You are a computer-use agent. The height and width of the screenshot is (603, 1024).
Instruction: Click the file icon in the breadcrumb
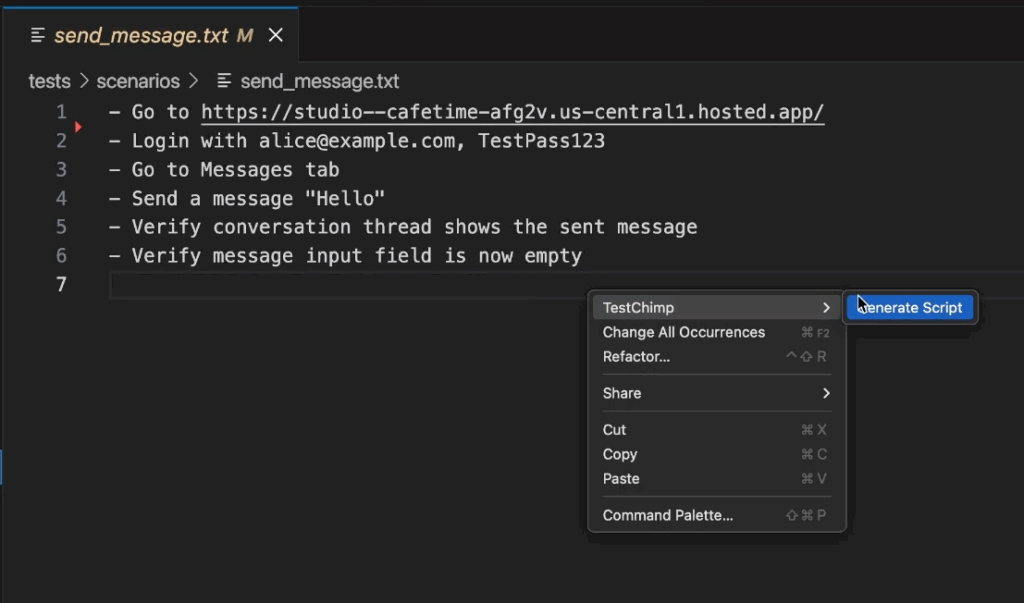[x=224, y=81]
